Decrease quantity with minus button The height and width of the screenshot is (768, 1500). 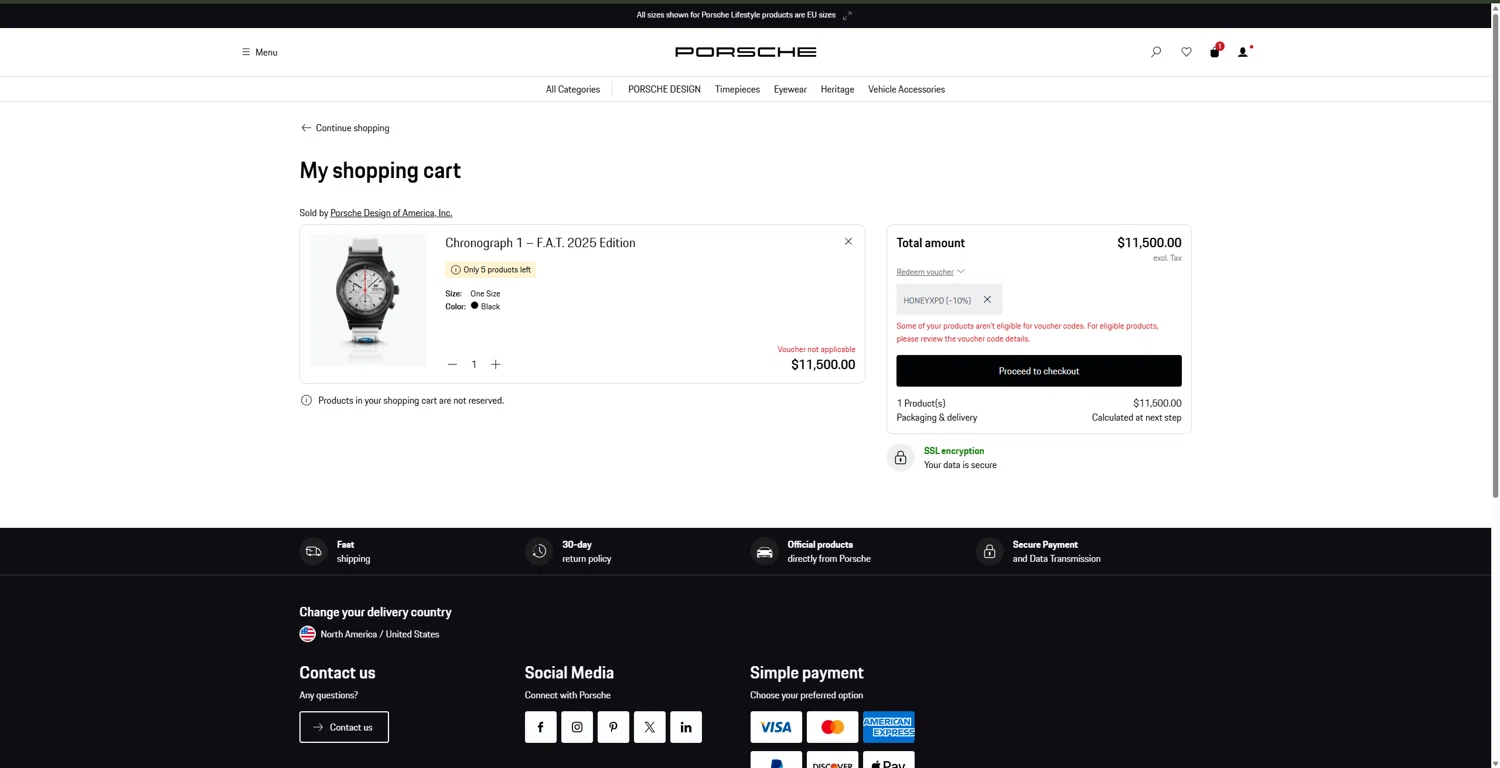452,364
